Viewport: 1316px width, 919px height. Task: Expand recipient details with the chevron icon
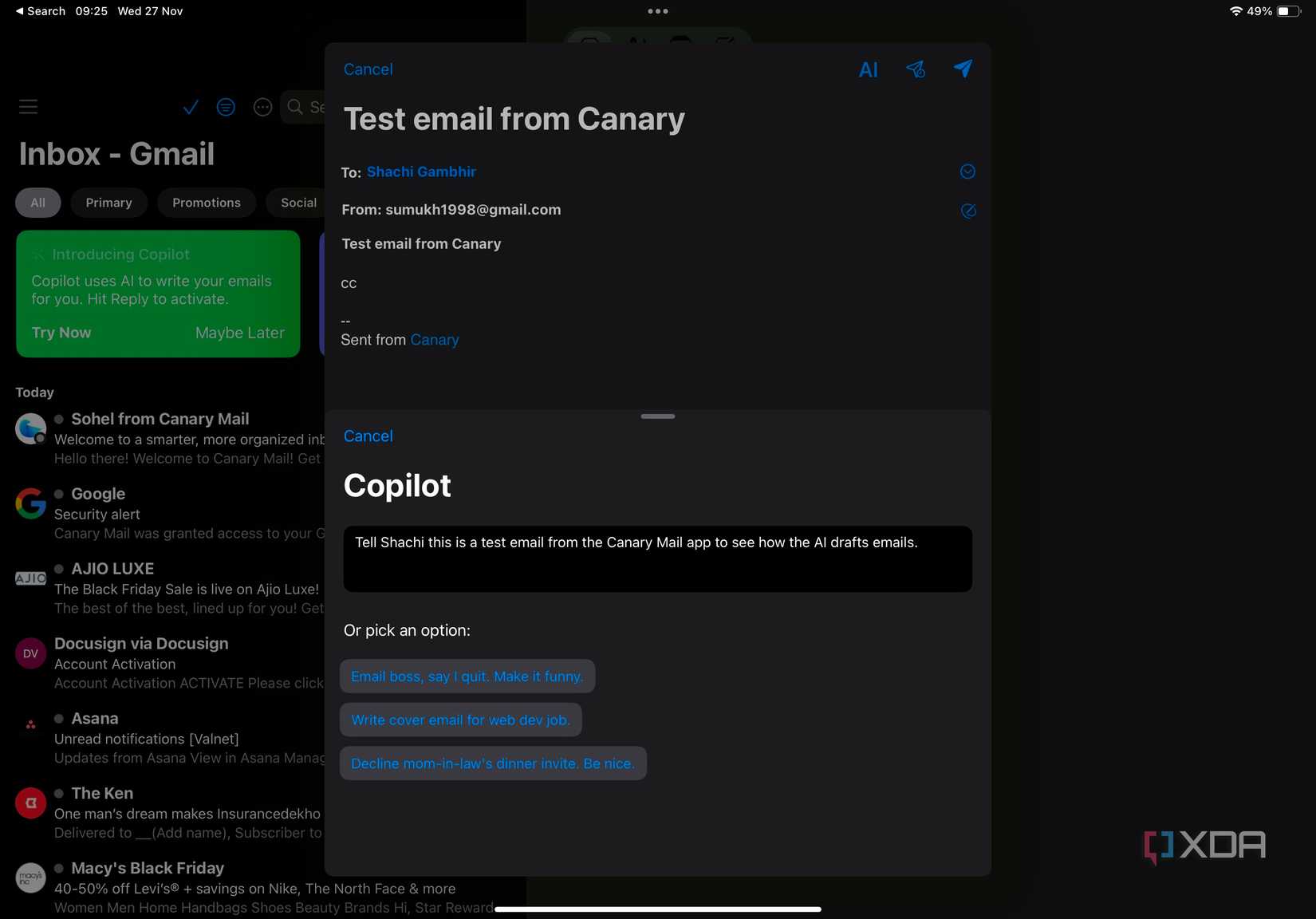point(967,172)
